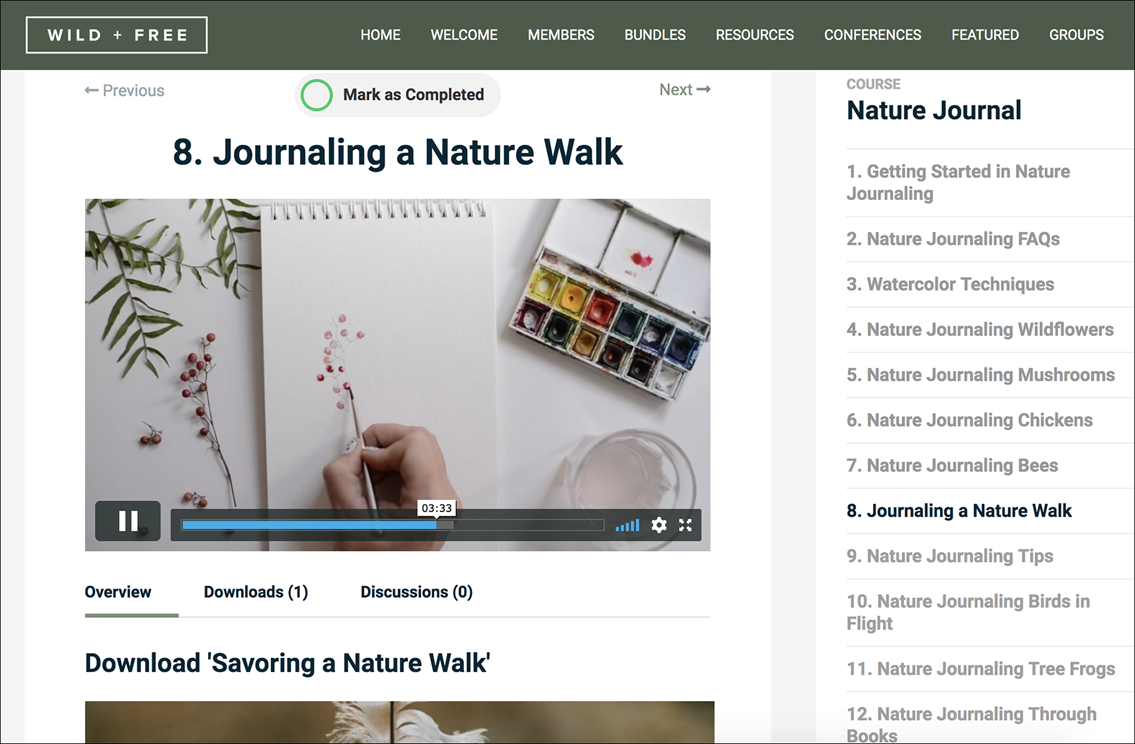The height and width of the screenshot is (744, 1135).
Task: Open the GROUPS menu item
Action: (1076, 35)
